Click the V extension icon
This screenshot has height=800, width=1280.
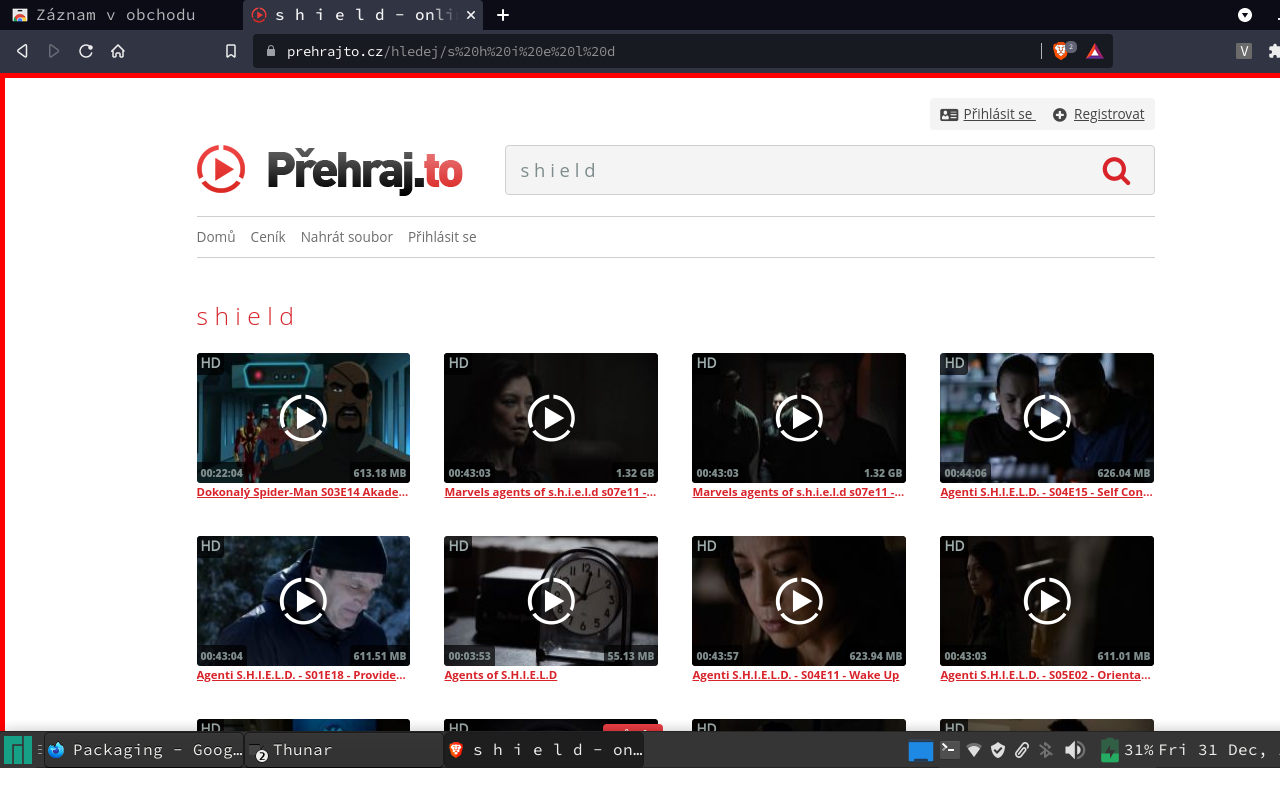(x=1244, y=51)
